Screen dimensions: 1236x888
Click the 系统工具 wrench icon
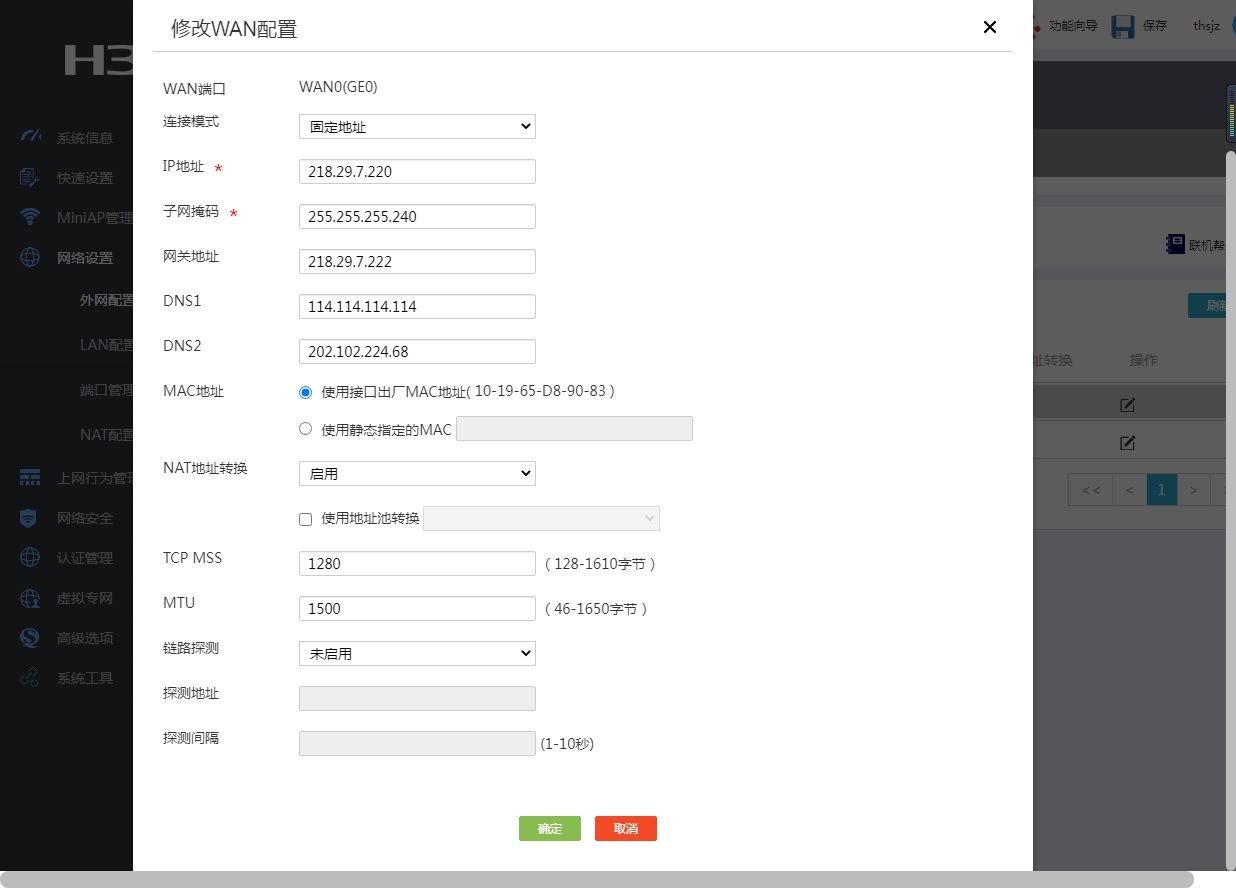click(x=30, y=678)
